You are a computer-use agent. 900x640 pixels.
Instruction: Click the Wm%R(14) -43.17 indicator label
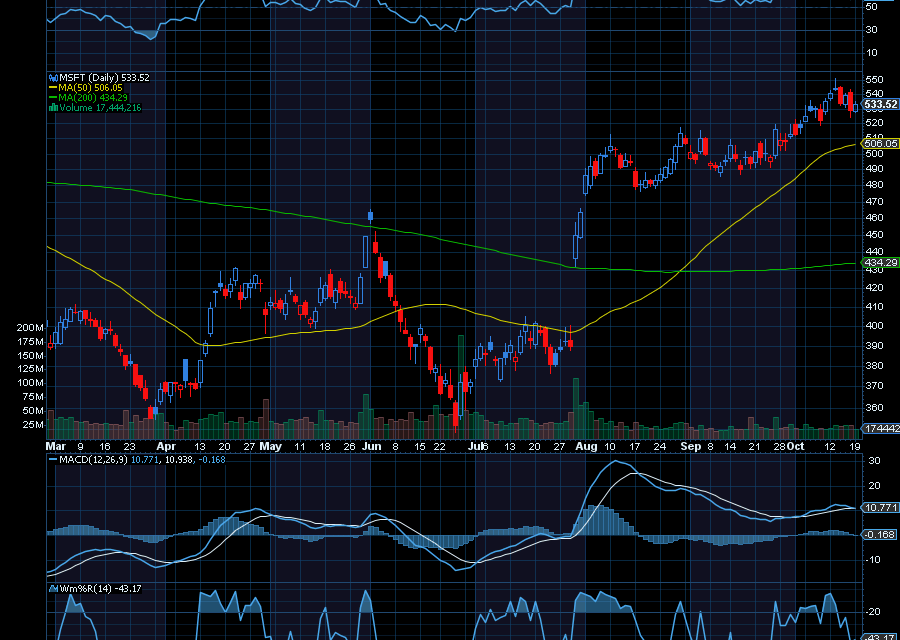click(x=100, y=588)
